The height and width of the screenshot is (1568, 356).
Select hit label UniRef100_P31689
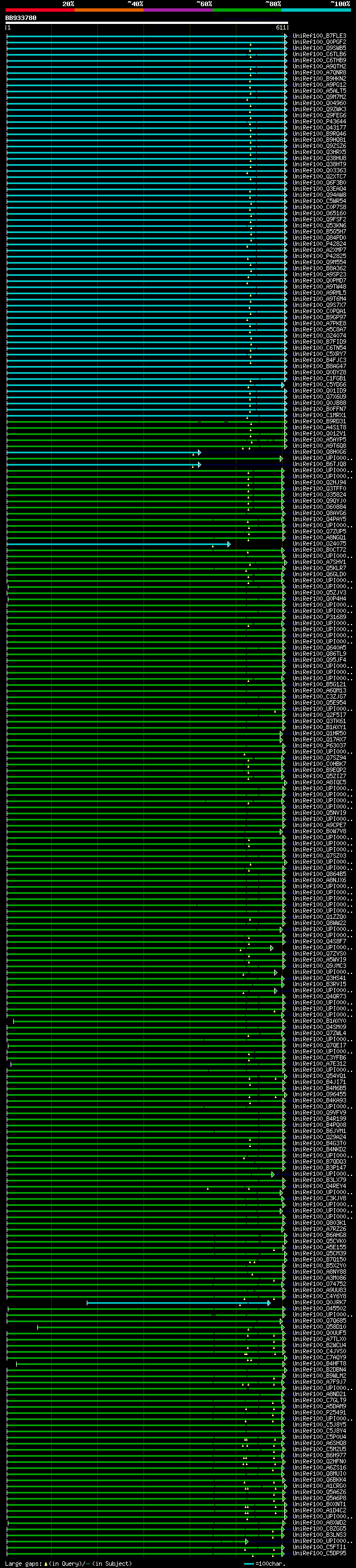pos(319,617)
